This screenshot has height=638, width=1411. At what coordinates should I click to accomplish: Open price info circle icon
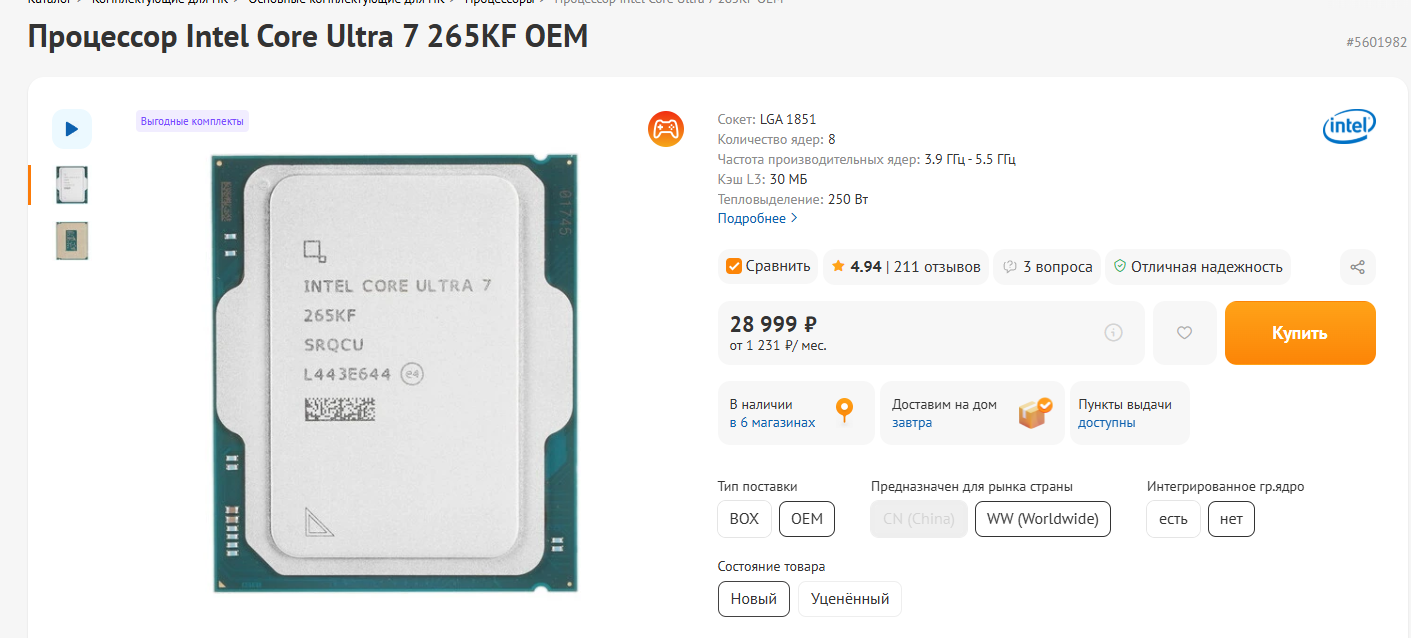click(x=1113, y=333)
